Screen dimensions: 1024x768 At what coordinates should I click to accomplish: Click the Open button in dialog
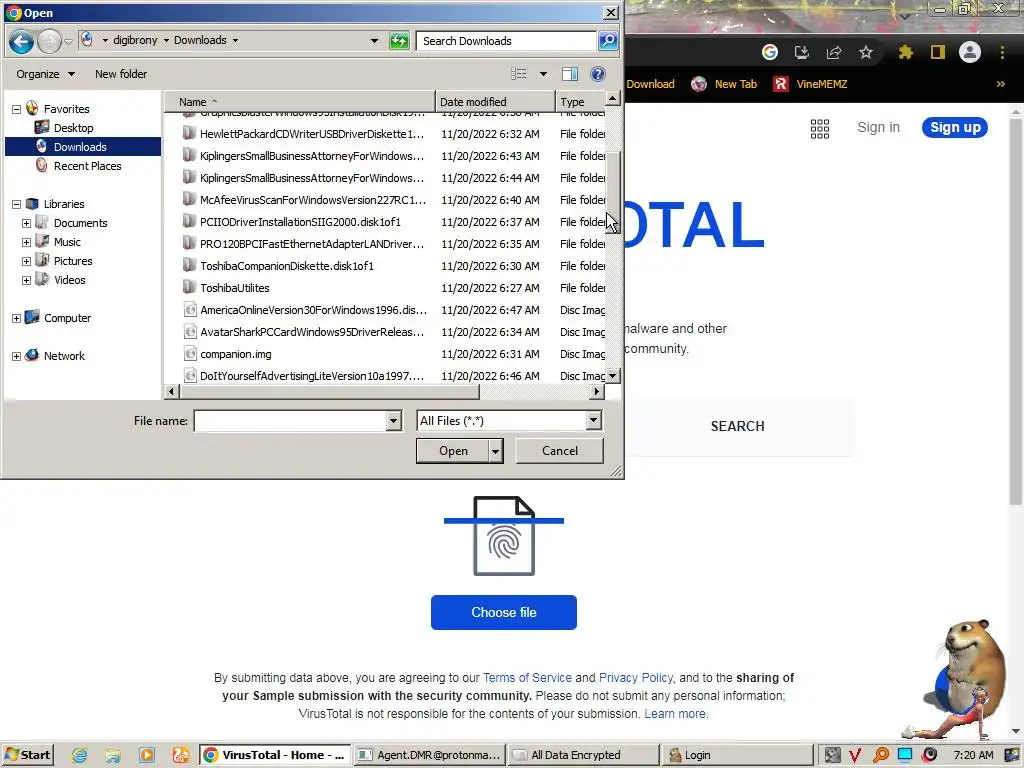click(453, 451)
